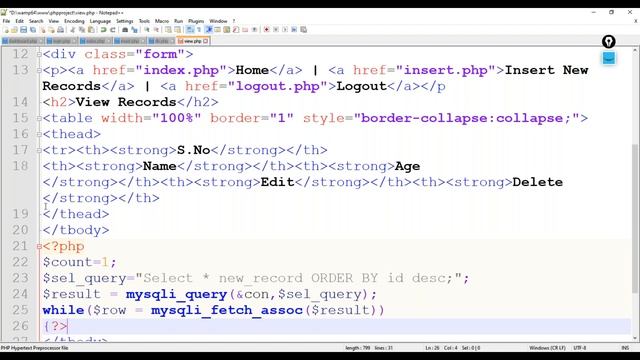Undo last change with the green arrow
Viewport: 640px width, 360px height.
[x=103, y=30]
